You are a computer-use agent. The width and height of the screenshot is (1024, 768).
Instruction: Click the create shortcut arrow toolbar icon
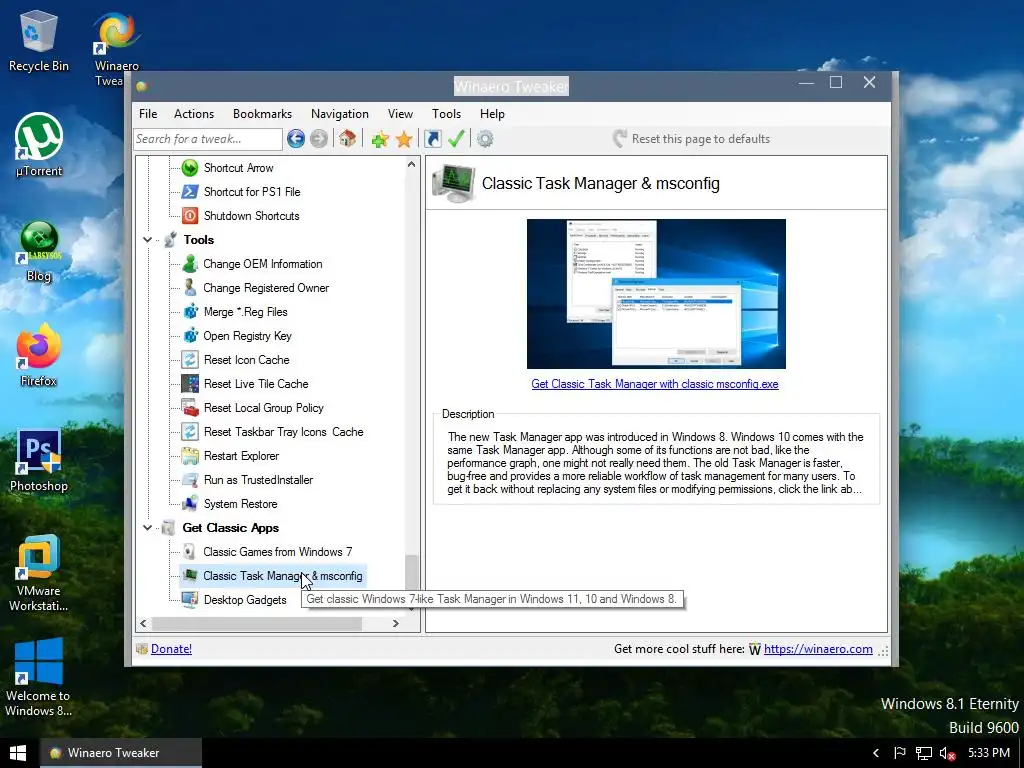tap(433, 138)
